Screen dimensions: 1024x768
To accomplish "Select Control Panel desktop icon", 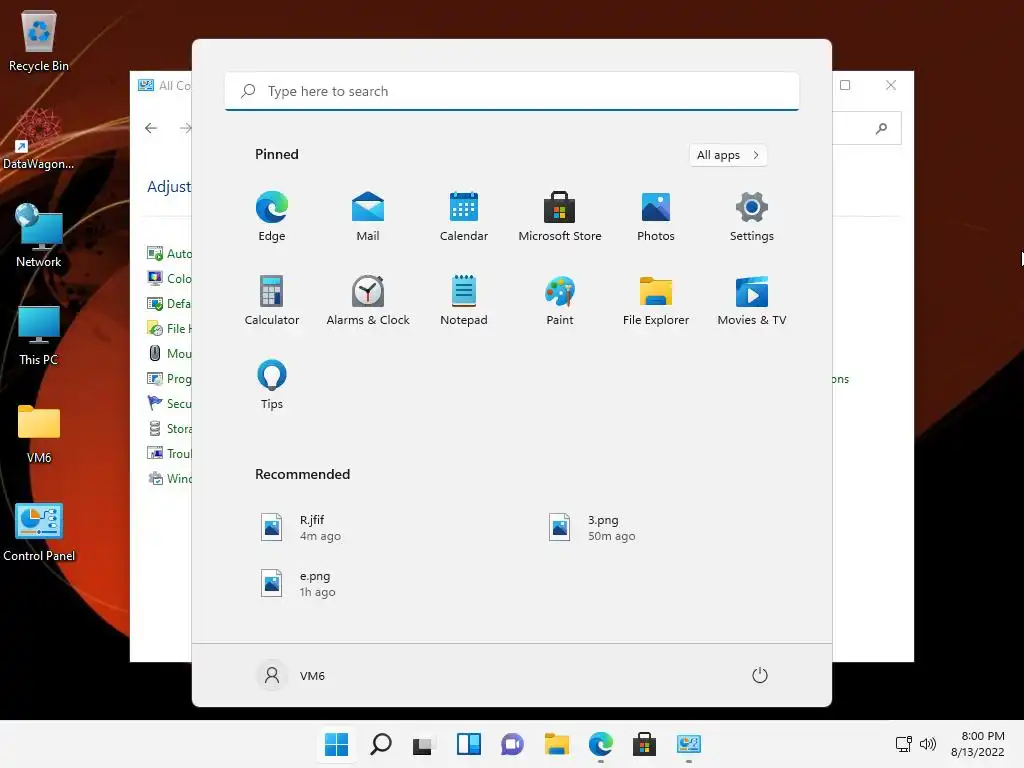I will click(39, 532).
